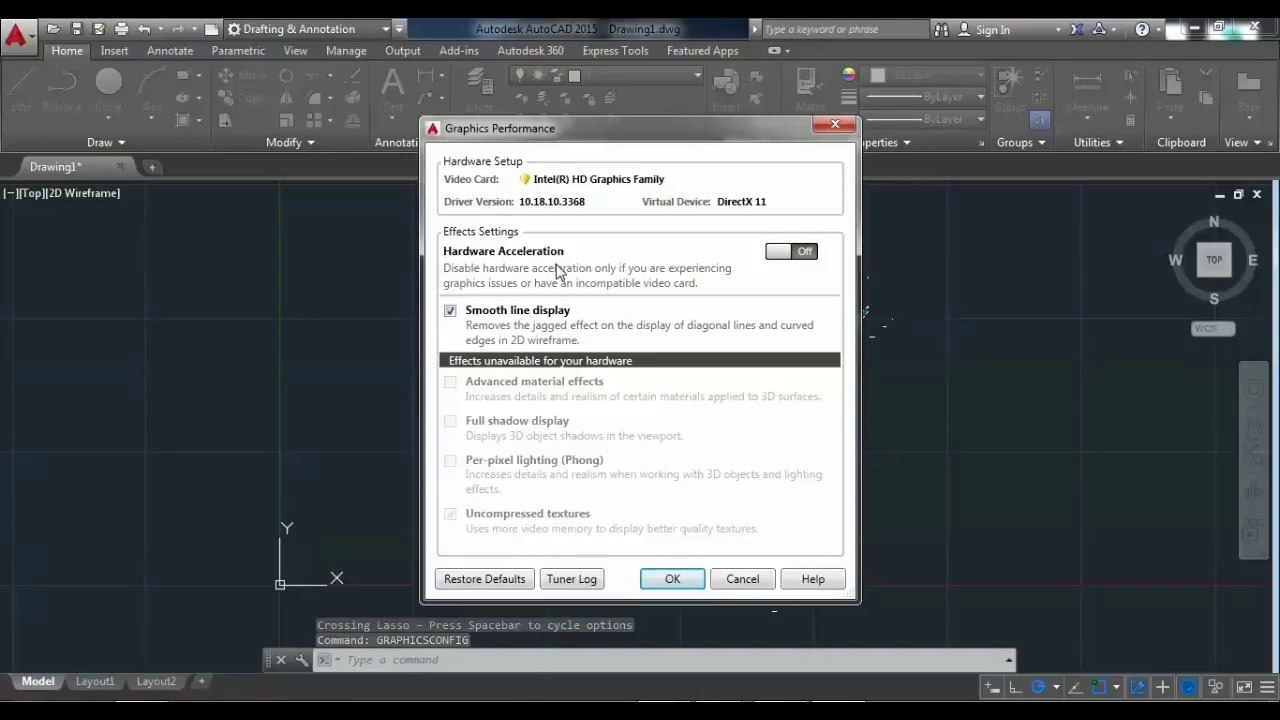This screenshot has width=1280, height=720.
Task: Uncheck the Smooth line display checkbox
Action: (x=450, y=311)
